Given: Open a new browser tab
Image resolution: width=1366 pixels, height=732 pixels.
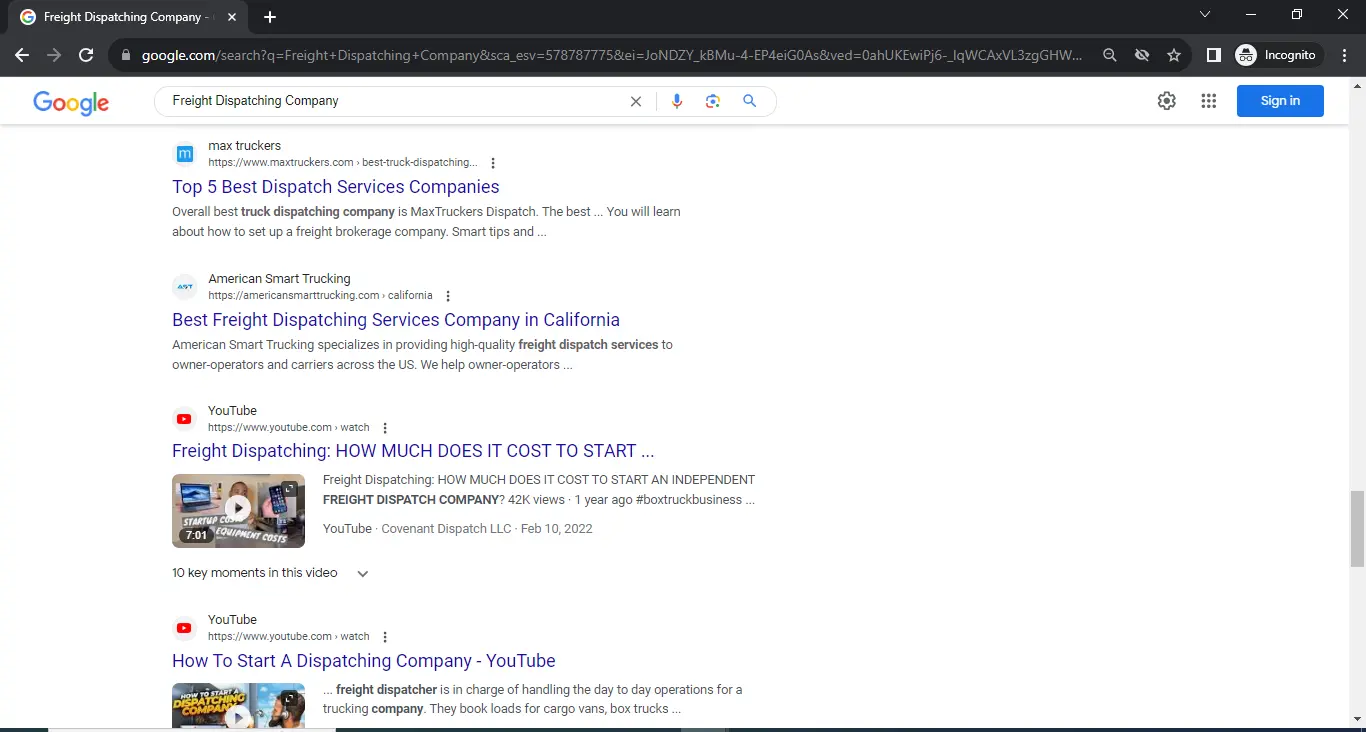Looking at the screenshot, I should [270, 17].
